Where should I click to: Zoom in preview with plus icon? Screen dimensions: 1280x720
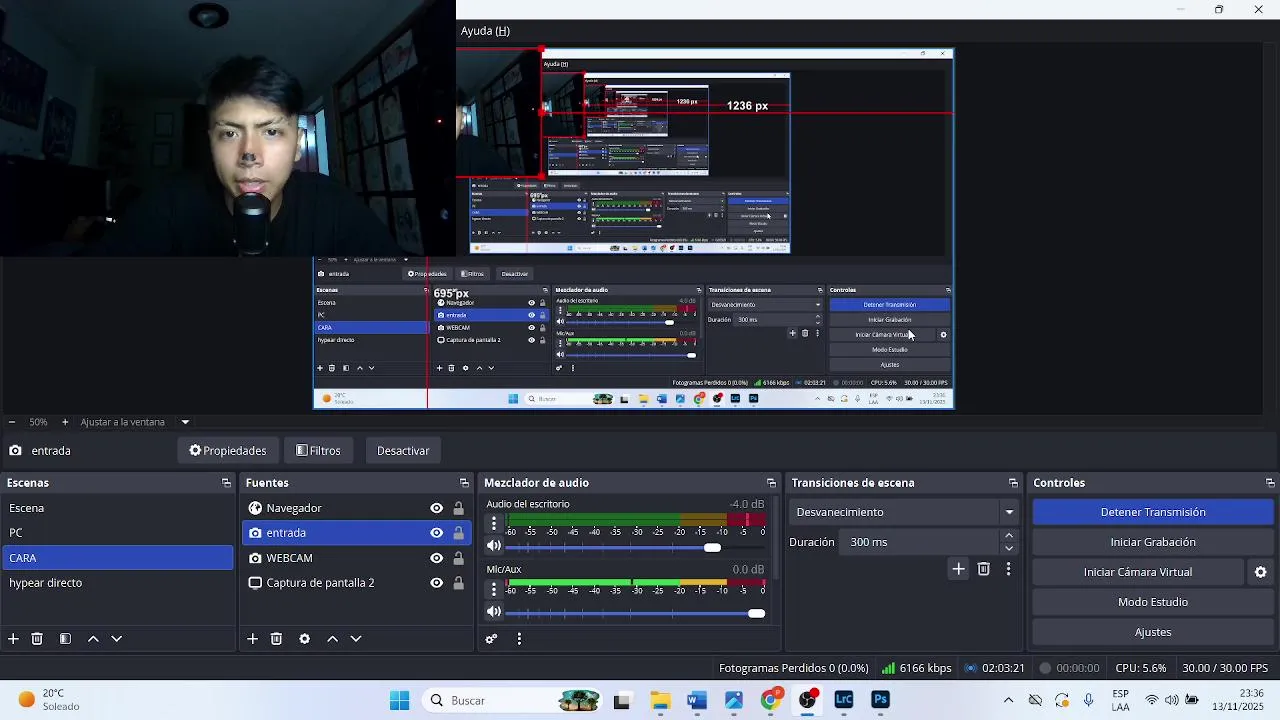[x=65, y=422]
